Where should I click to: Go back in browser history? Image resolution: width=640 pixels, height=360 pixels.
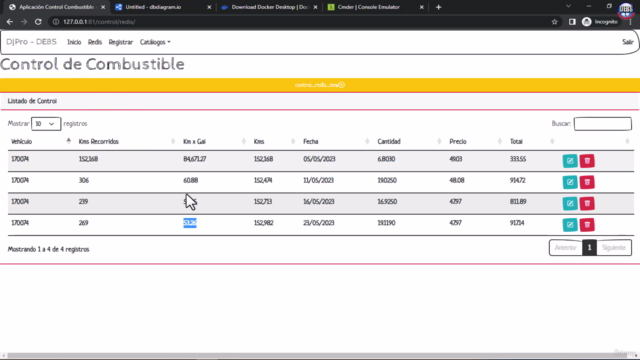pos(10,22)
